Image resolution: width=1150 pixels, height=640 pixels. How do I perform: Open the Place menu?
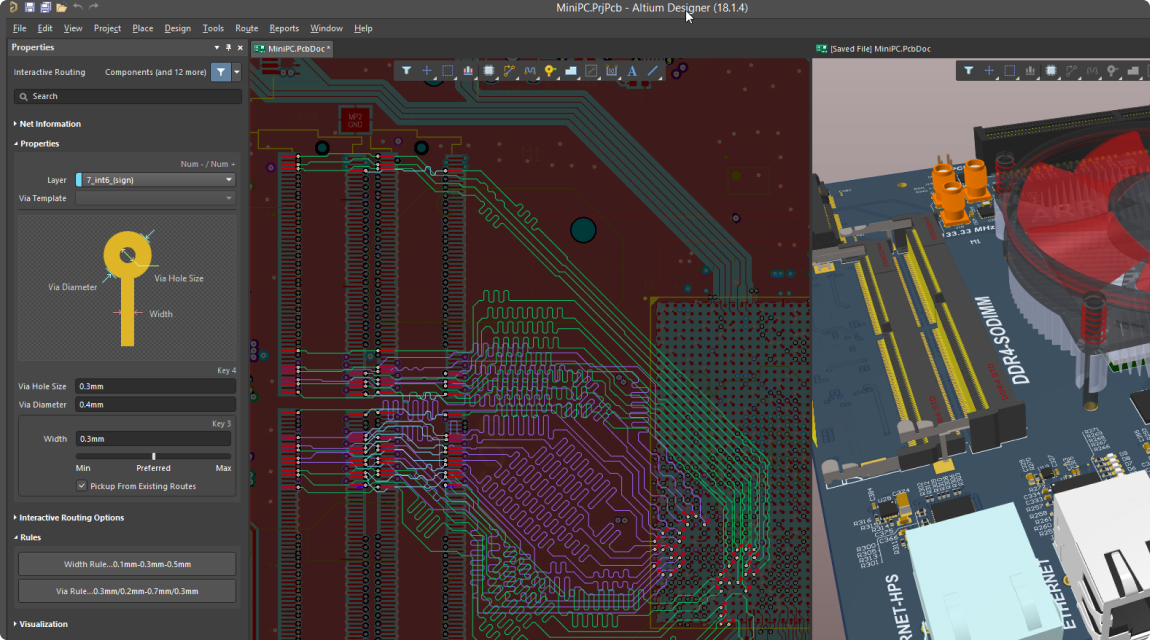point(142,29)
